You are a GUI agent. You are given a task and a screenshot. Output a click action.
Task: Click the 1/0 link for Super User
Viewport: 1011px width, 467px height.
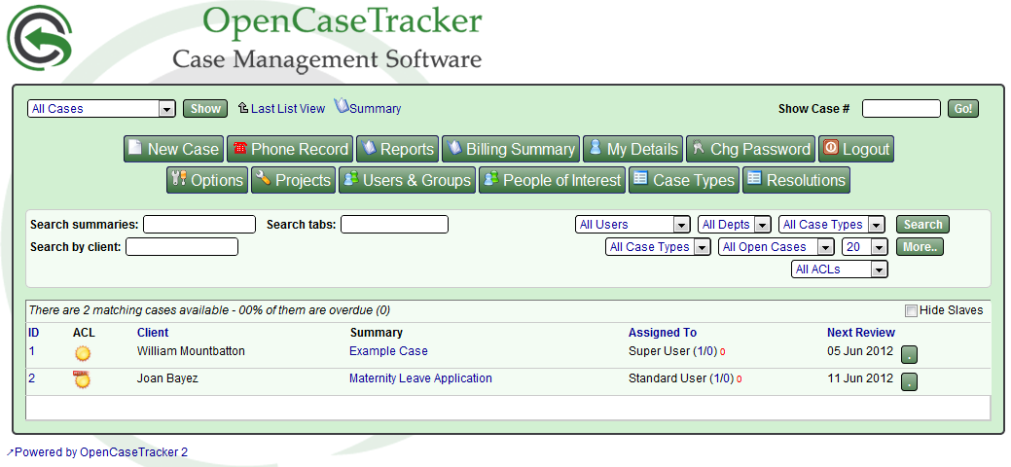click(x=705, y=352)
